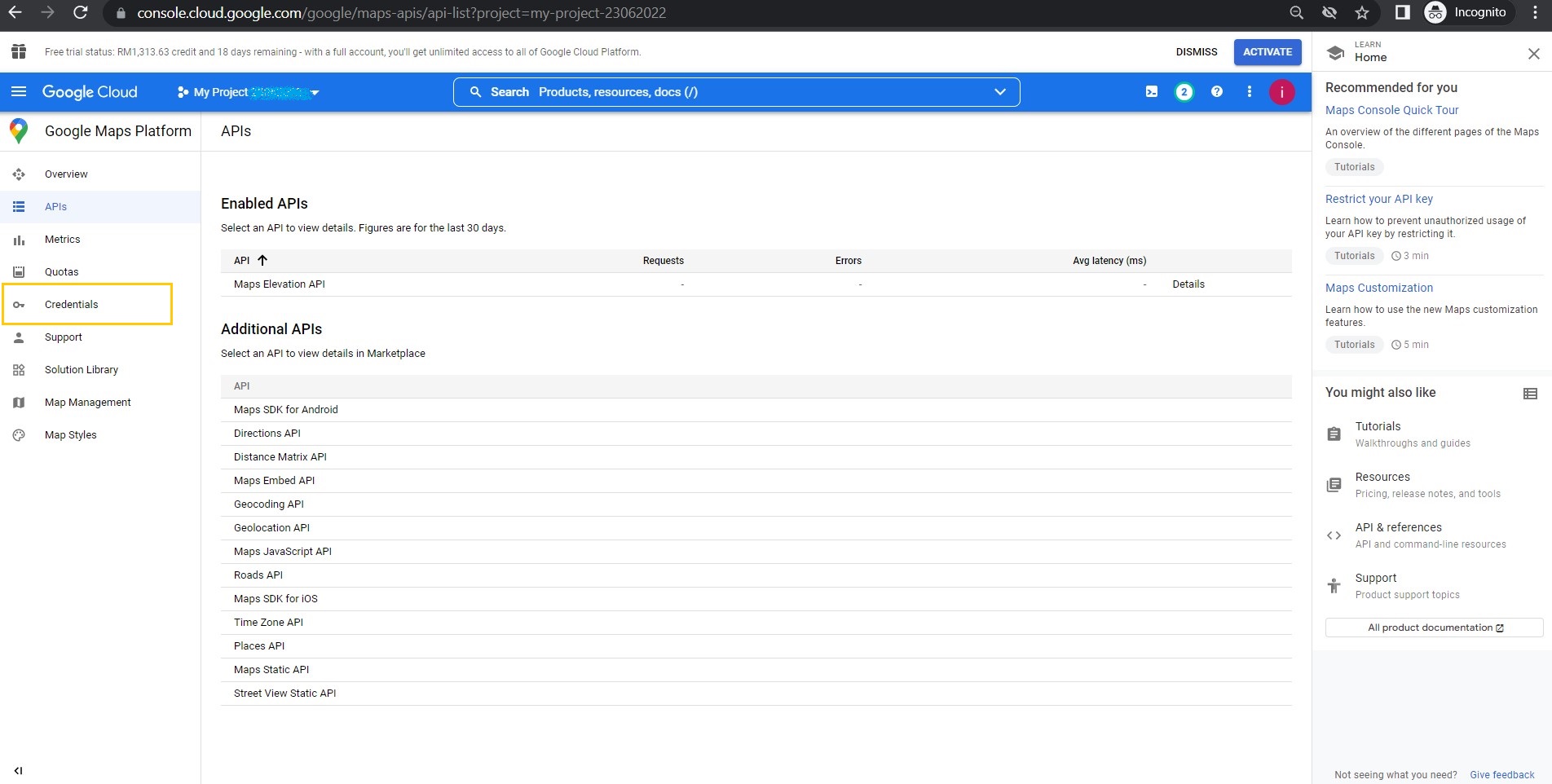Open Support in the sidebar

pos(100,337)
